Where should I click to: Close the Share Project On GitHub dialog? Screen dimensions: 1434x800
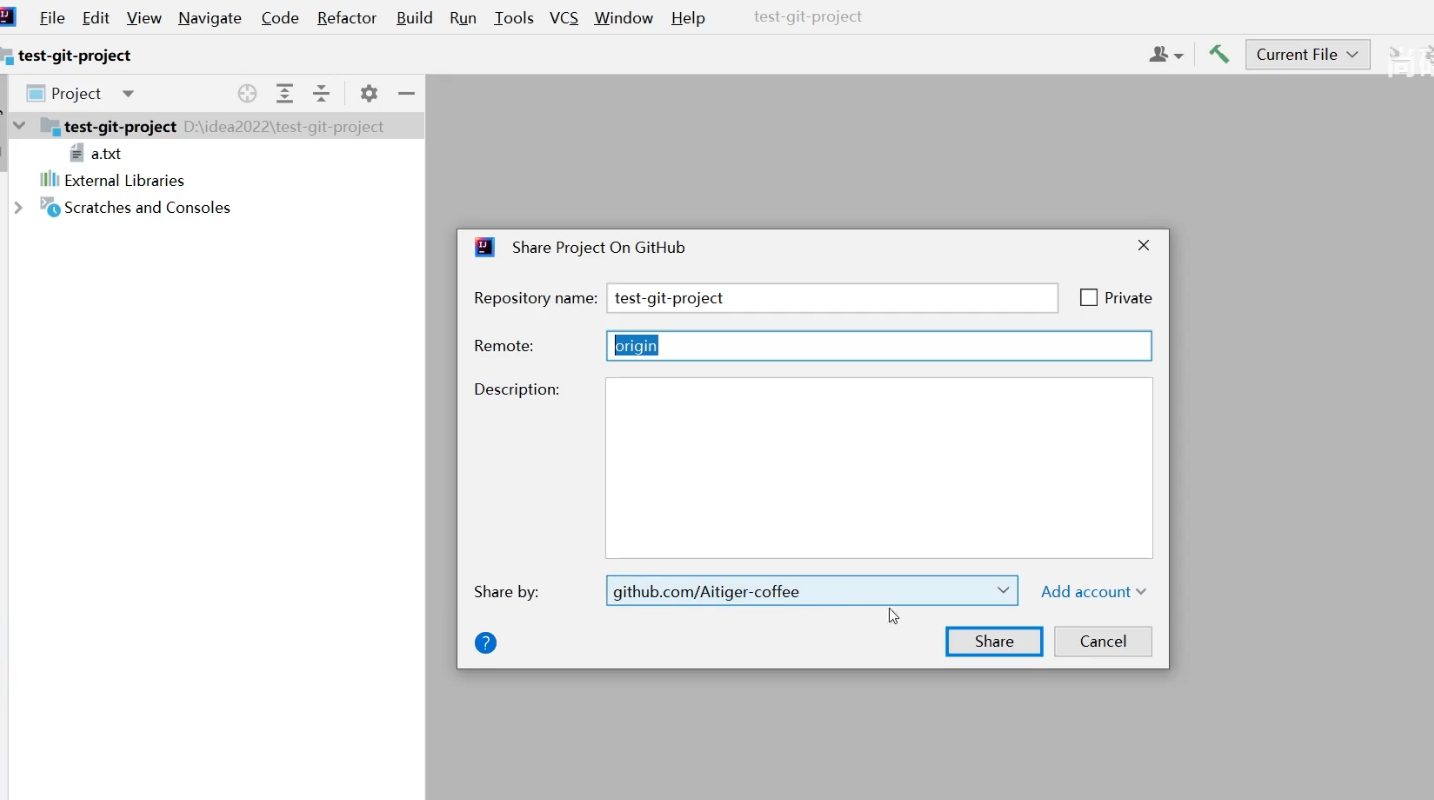[x=1144, y=245]
